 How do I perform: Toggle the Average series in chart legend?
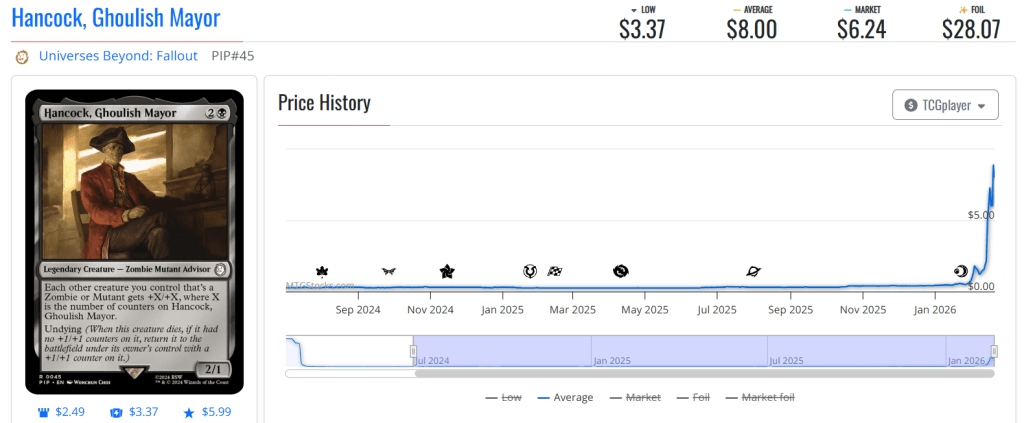pos(565,397)
